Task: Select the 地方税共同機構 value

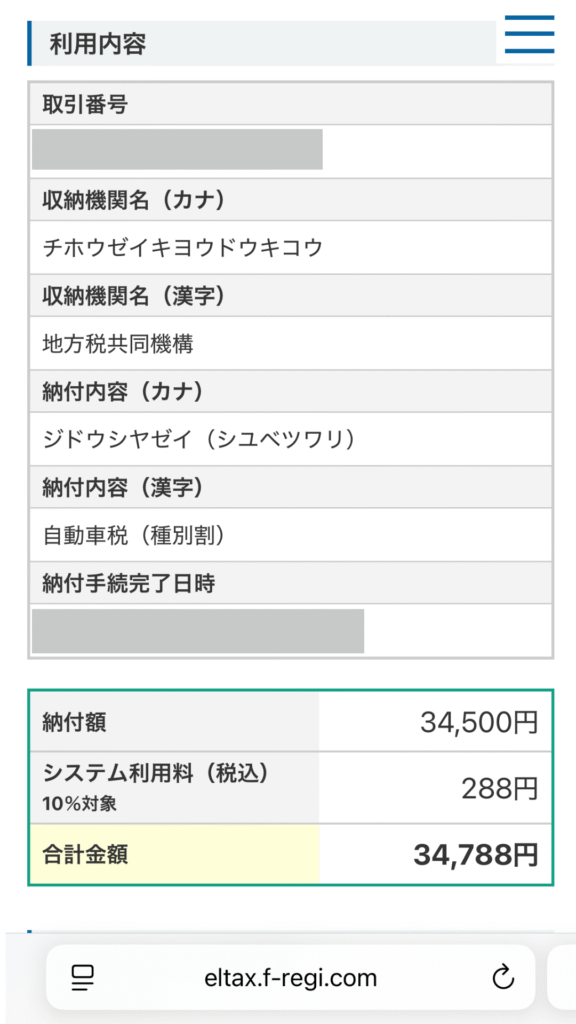Action: click(118, 344)
